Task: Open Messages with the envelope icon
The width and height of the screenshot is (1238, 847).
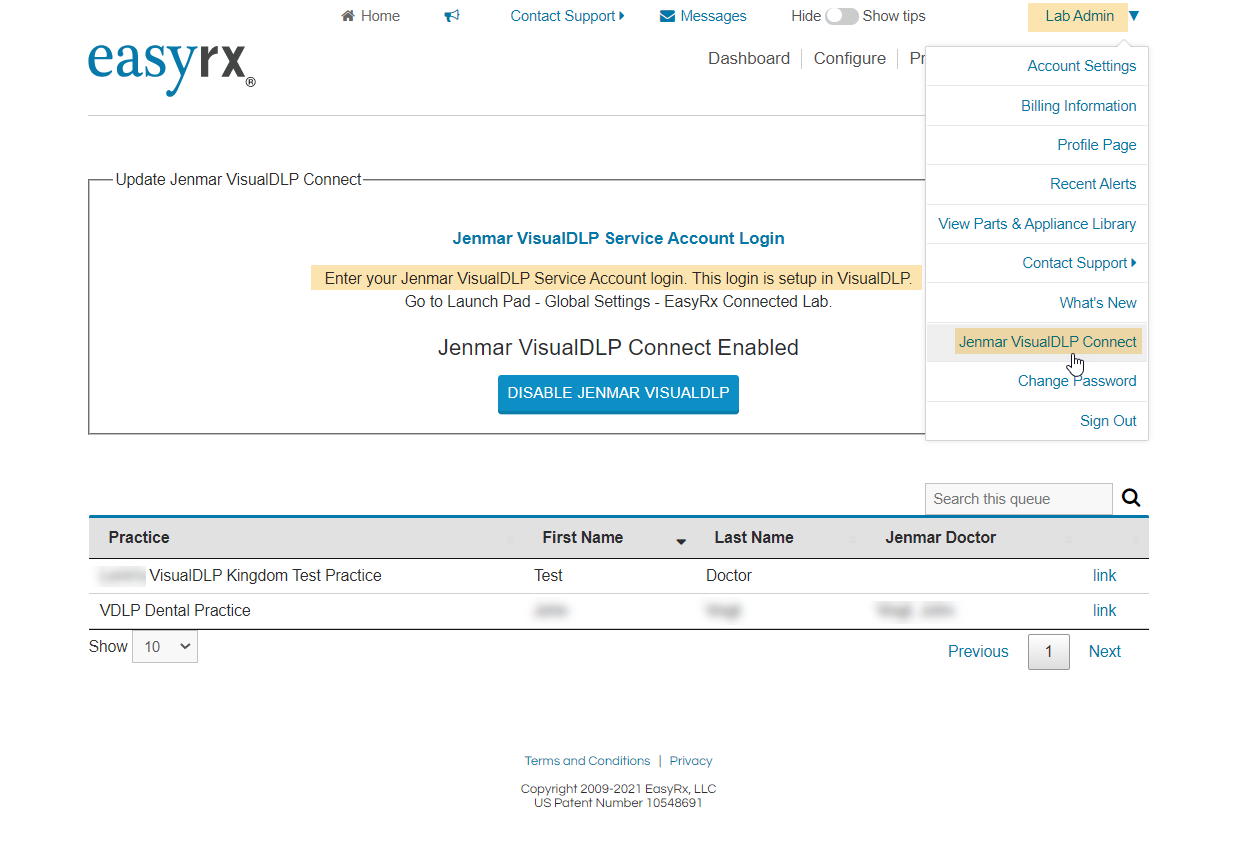Action: [x=703, y=16]
